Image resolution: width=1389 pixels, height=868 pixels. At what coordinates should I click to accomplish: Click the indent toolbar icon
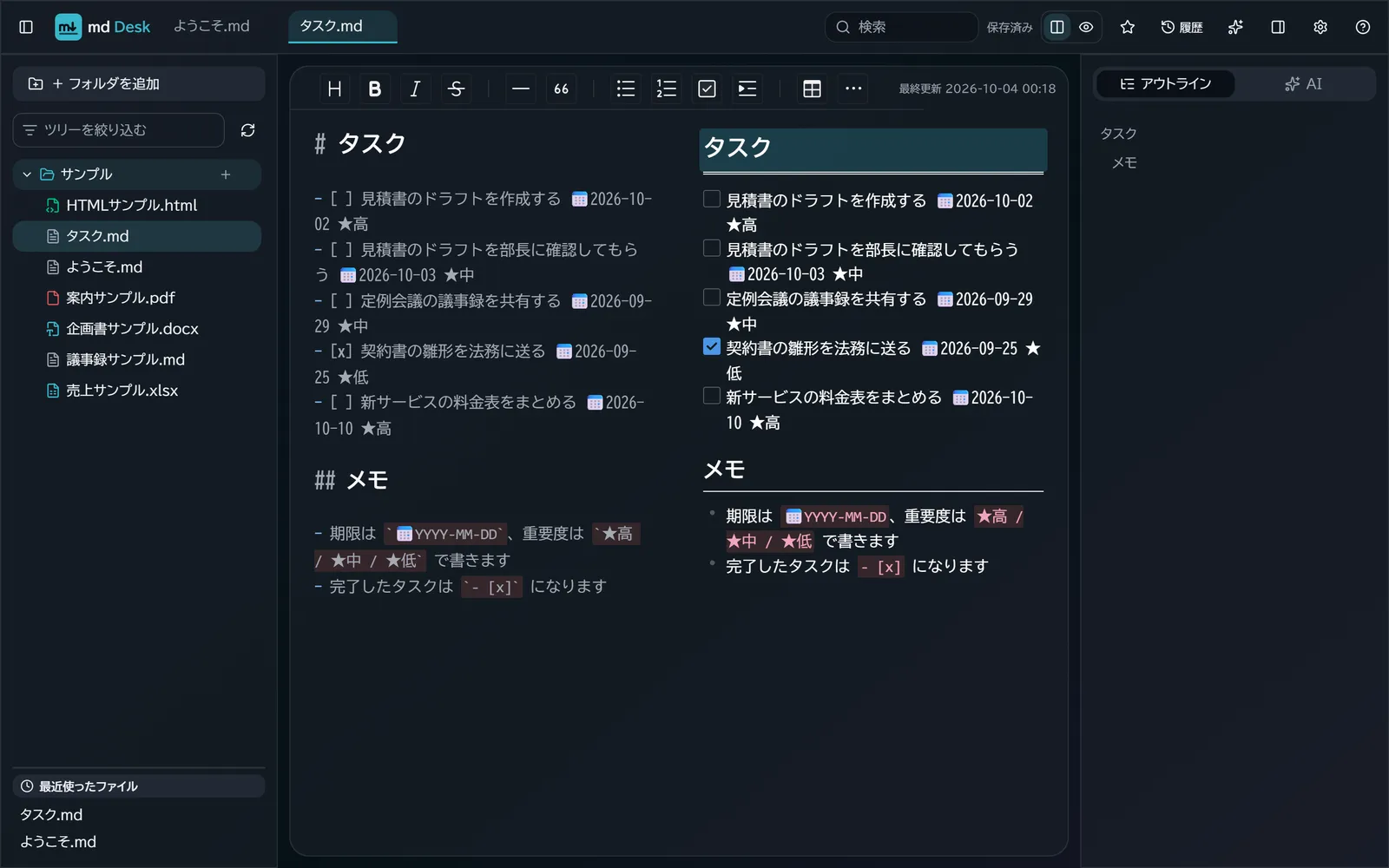click(x=747, y=89)
